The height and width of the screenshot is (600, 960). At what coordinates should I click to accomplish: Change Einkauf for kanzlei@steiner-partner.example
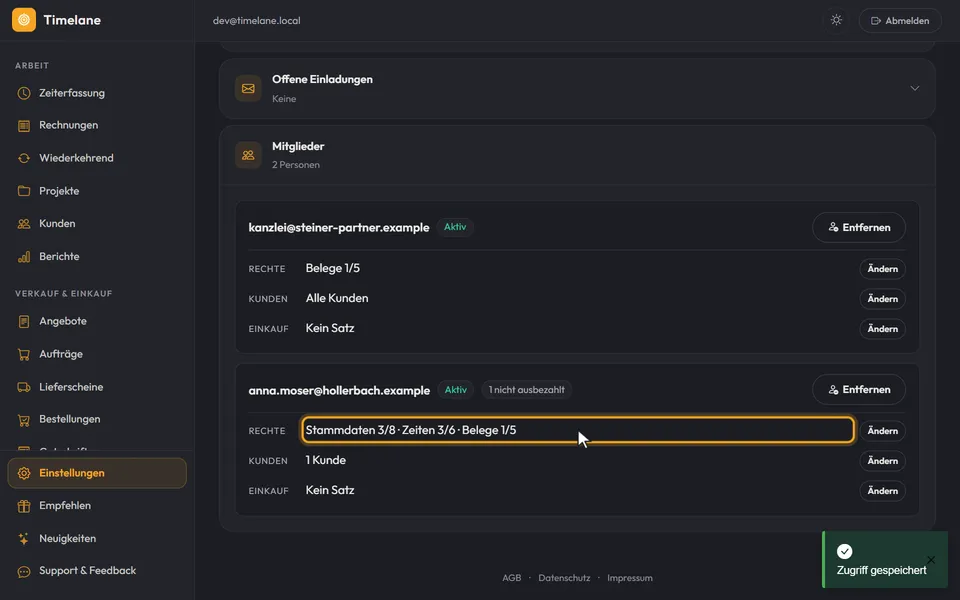882,329
